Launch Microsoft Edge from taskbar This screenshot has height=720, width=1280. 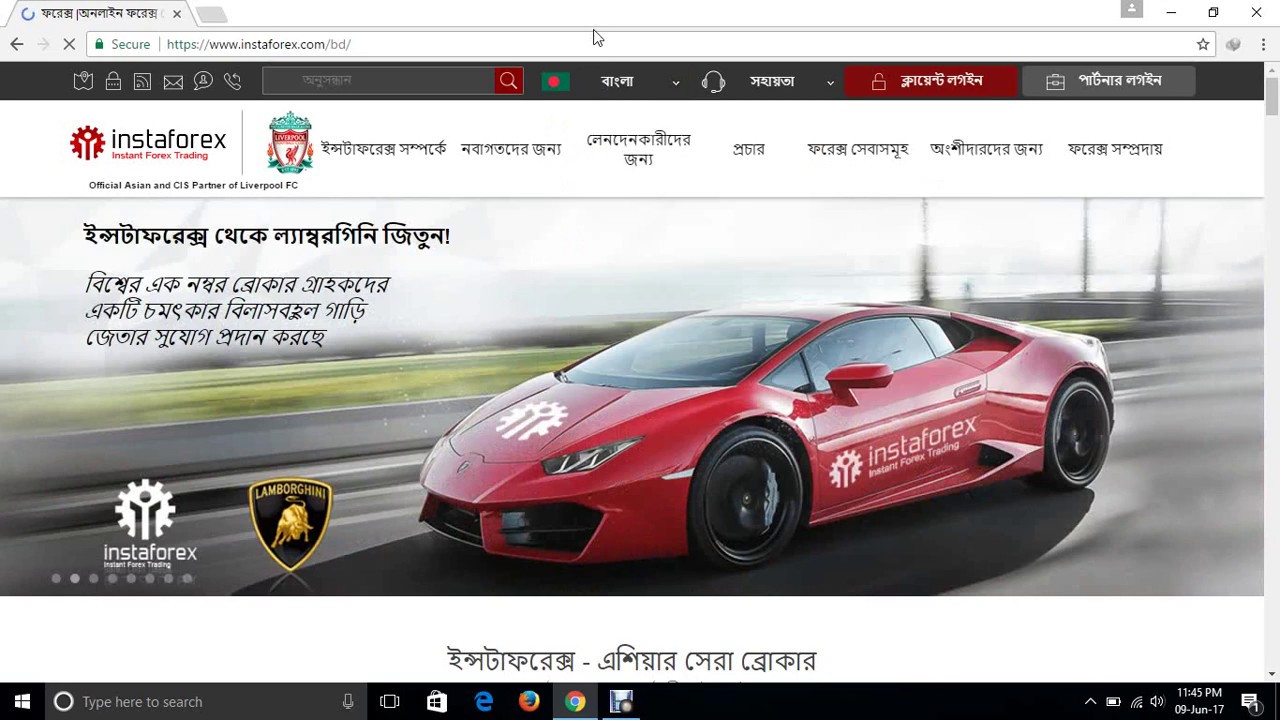[x=483, y=702]
